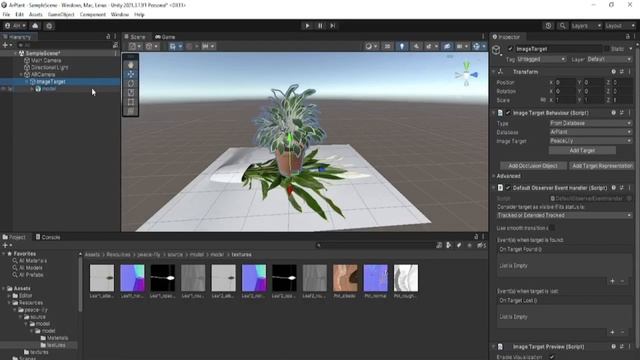Switch to the Game tab
Screen dimensions: 640x360
(x=165, y=37)
